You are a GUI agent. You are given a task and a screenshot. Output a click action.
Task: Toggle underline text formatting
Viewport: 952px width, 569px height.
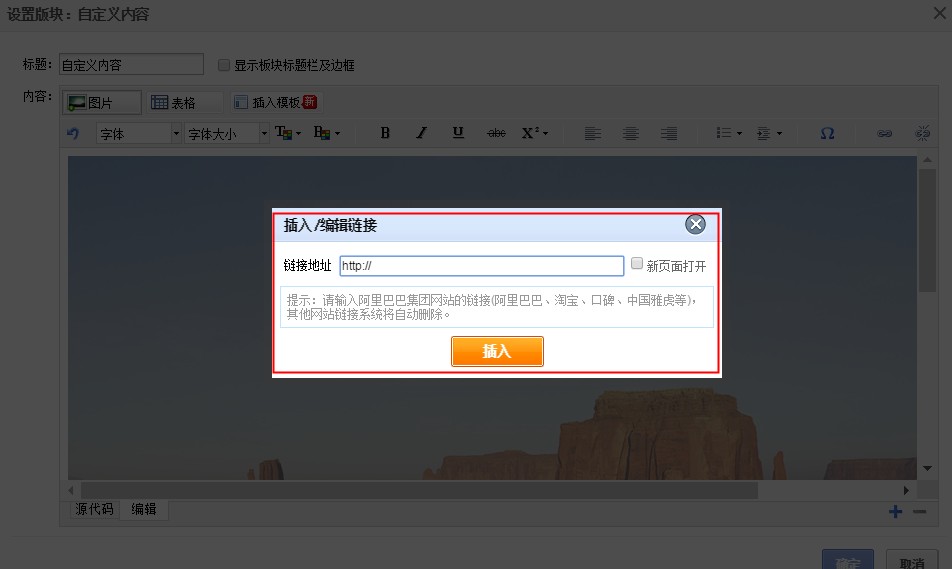458,133
